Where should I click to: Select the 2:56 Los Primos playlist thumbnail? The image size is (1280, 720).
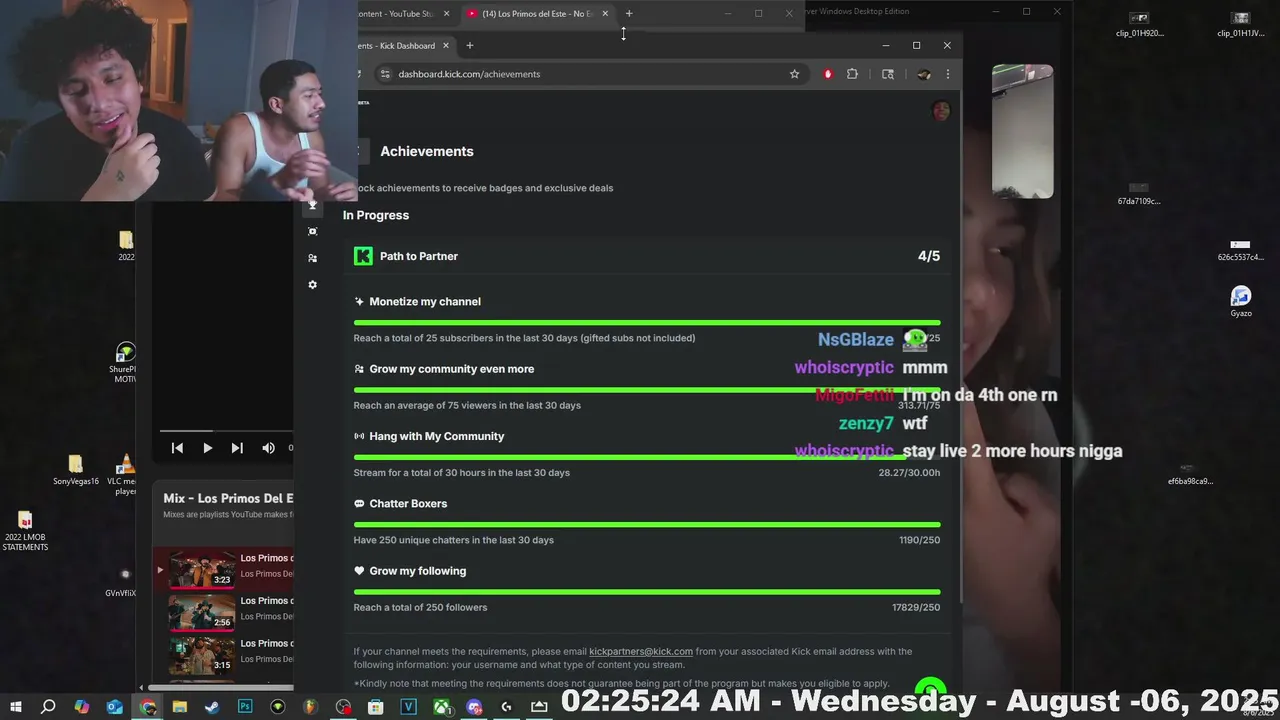(x=202, y=611)
